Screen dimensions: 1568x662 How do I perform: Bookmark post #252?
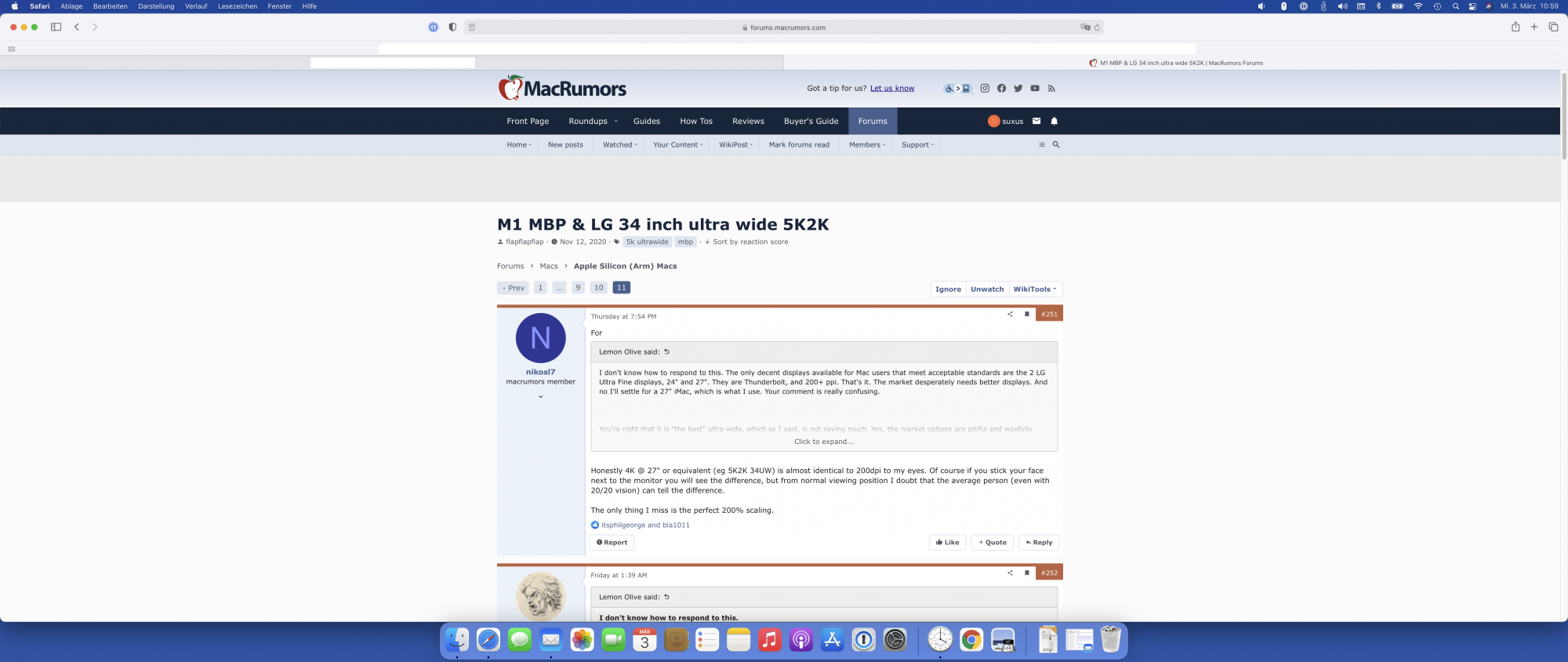[x=1027, y=573]
